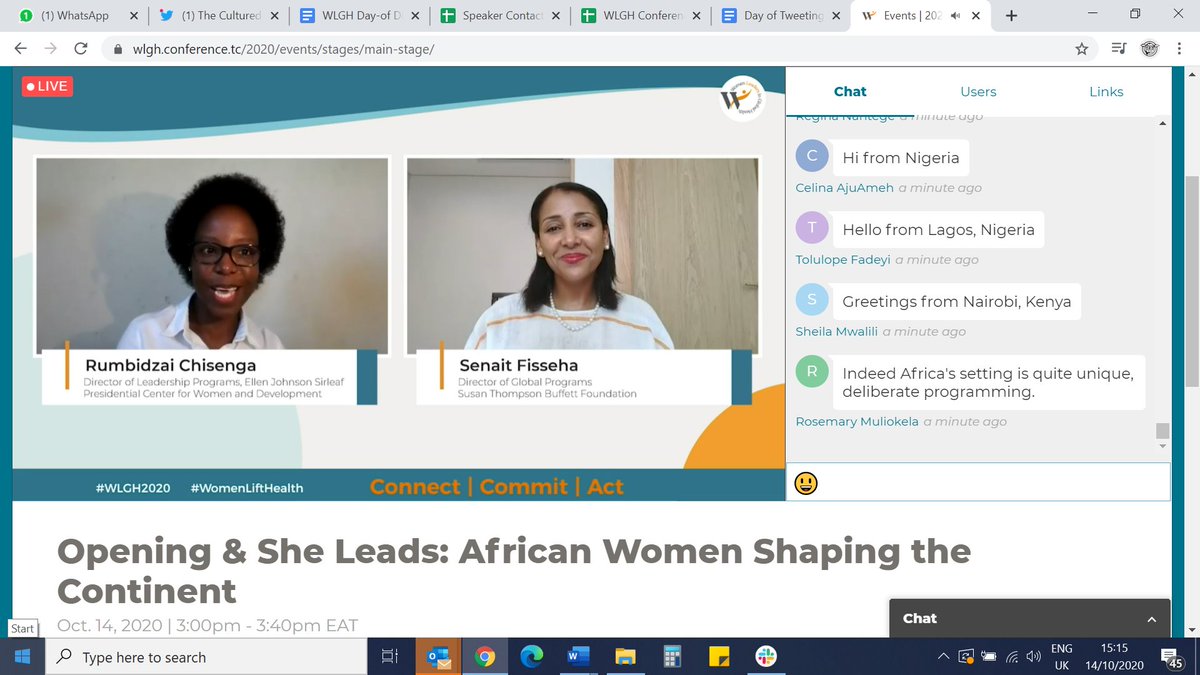Image resolution: width=1200 pixels, height=675 pixels.
Task: Open Google Chrome from the taskbar
Action: pyautogui.click(x=485, y=657)
